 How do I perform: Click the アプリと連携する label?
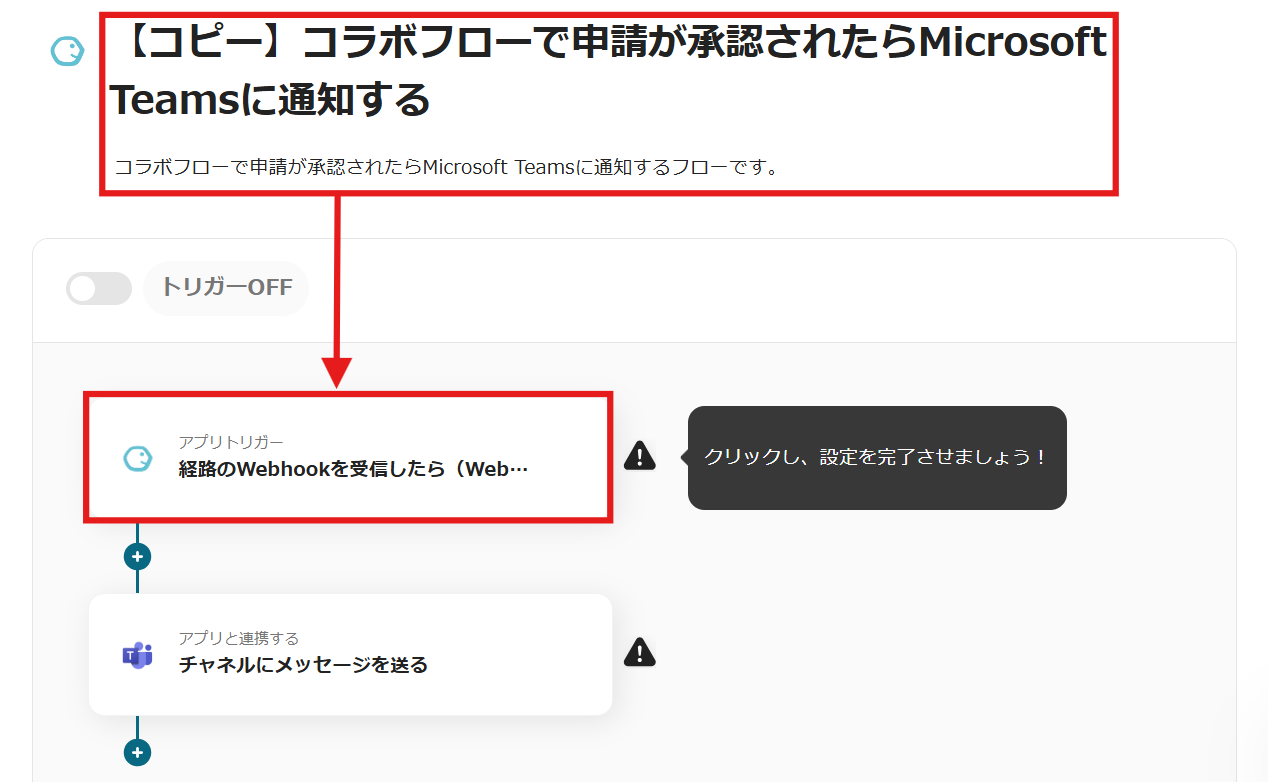click(x=239, y=638)
